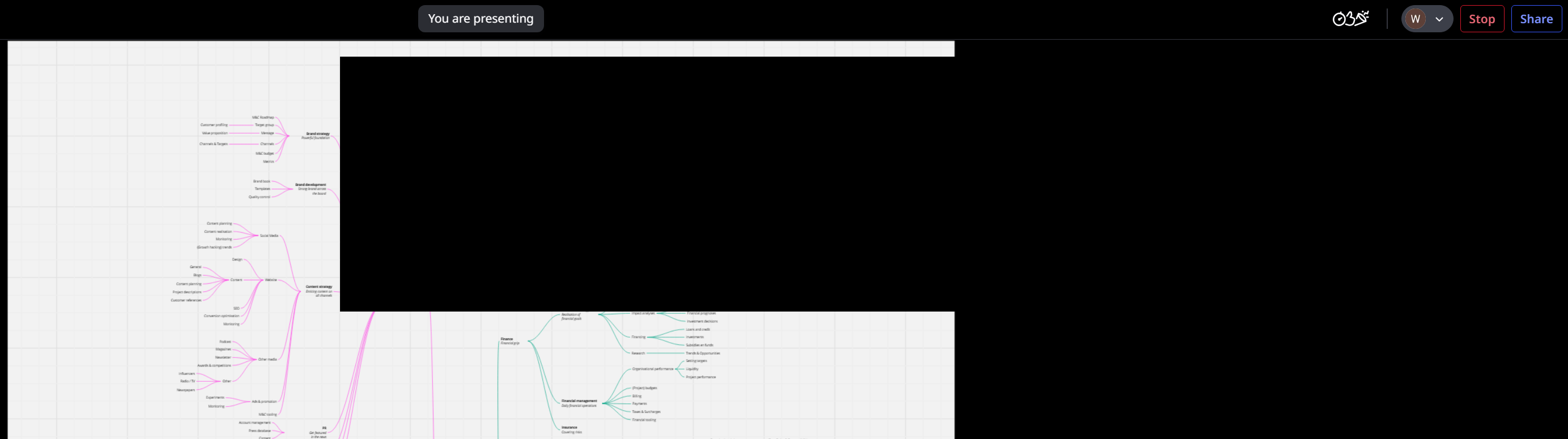Click the 'M&C Roadmap' node
This screenshot has height=439, width=1568.
(263, 117)
